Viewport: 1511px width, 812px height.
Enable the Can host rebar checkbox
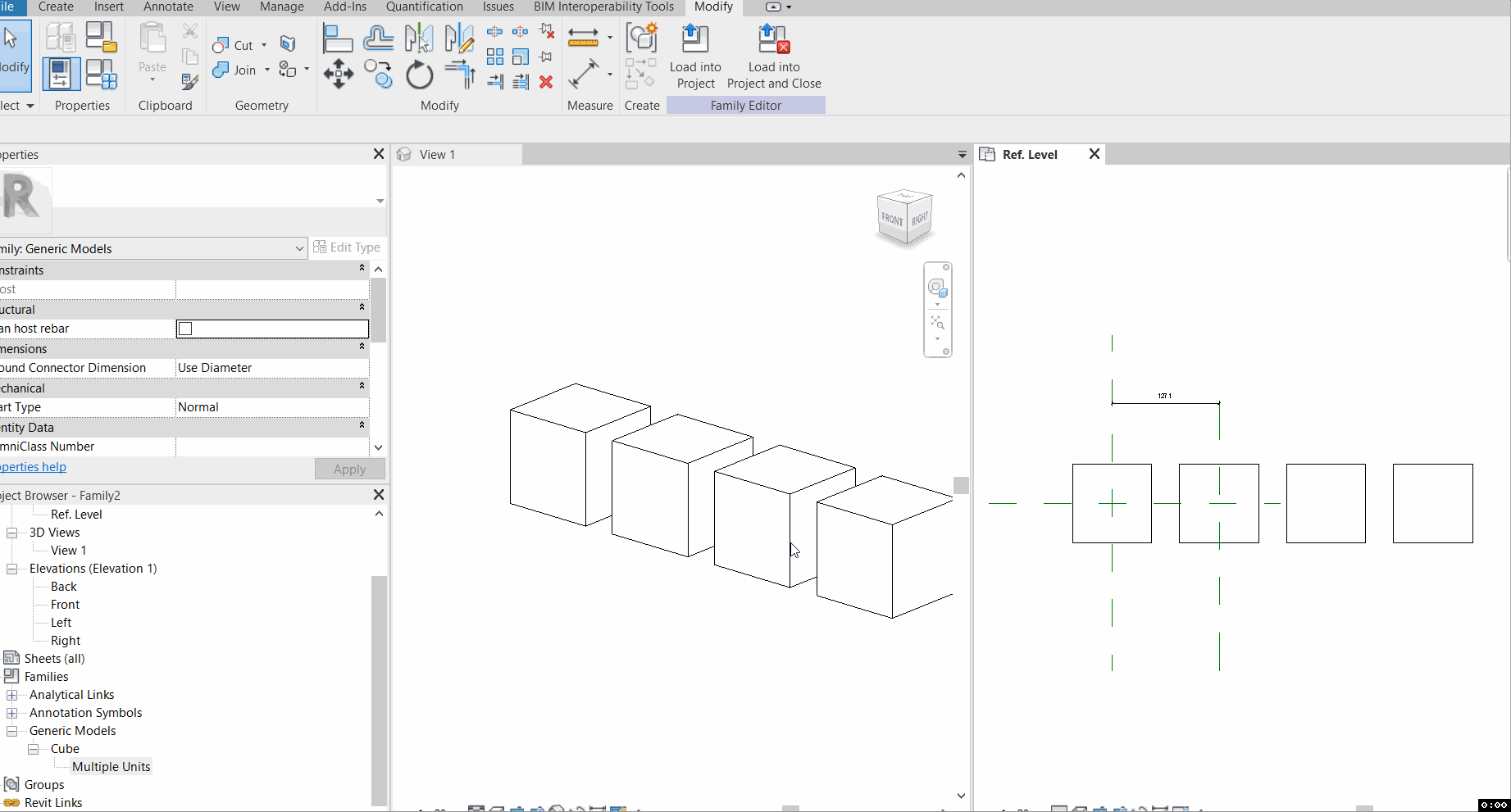[185, 329]
